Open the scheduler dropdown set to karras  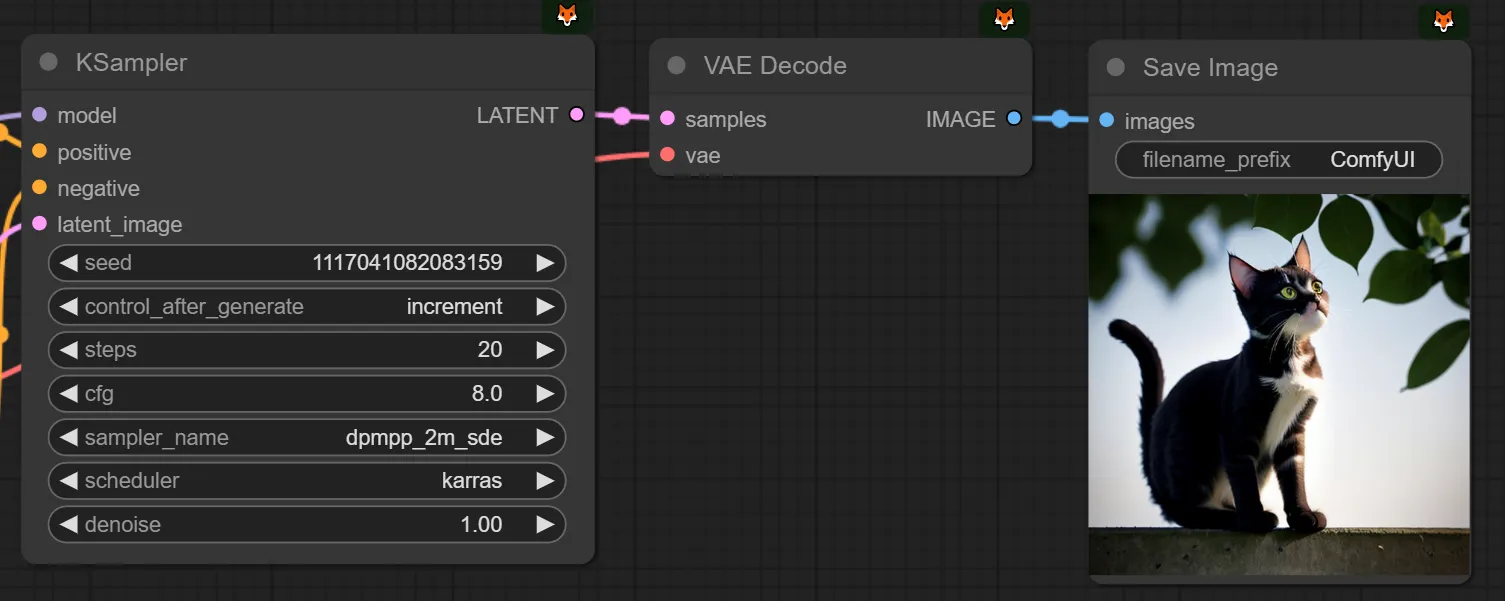[x=306, y=481]
